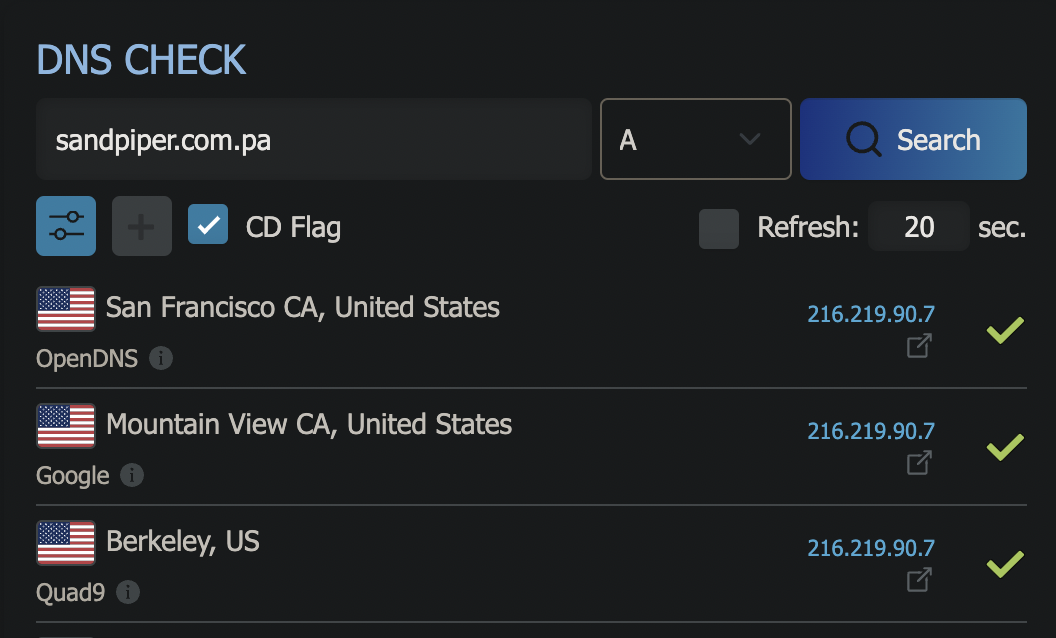Focus the domain input with sandpiper.com.pa
1056x638 pixels.
[313, 139]
